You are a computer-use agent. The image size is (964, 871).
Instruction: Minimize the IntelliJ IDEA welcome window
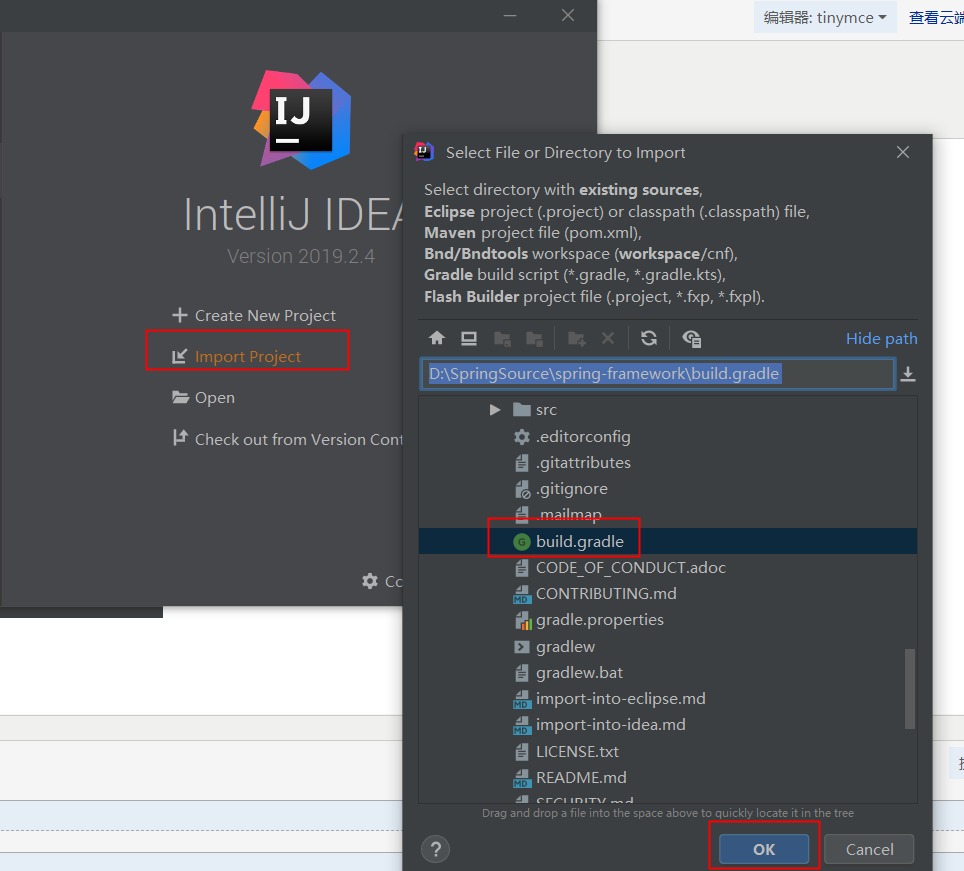(x=510, y=15)
